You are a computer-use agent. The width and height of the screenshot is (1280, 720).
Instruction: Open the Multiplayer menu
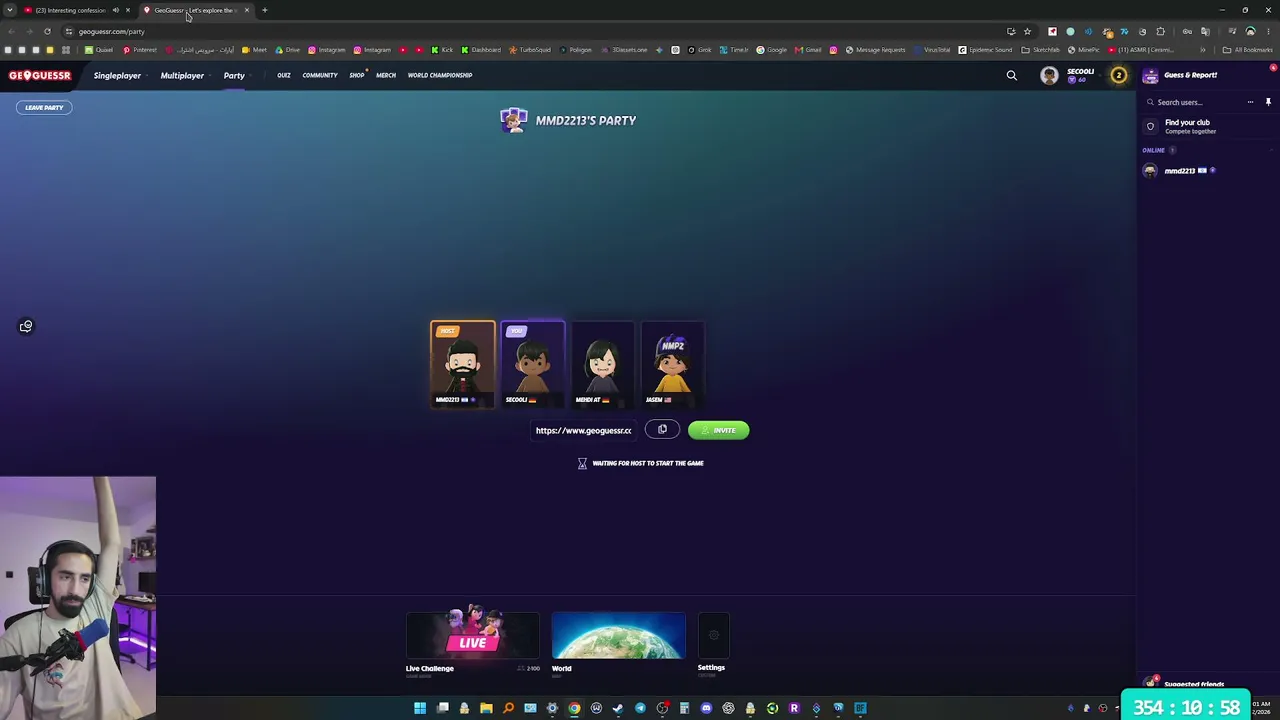pyautogui.click(x=182, y=75)
